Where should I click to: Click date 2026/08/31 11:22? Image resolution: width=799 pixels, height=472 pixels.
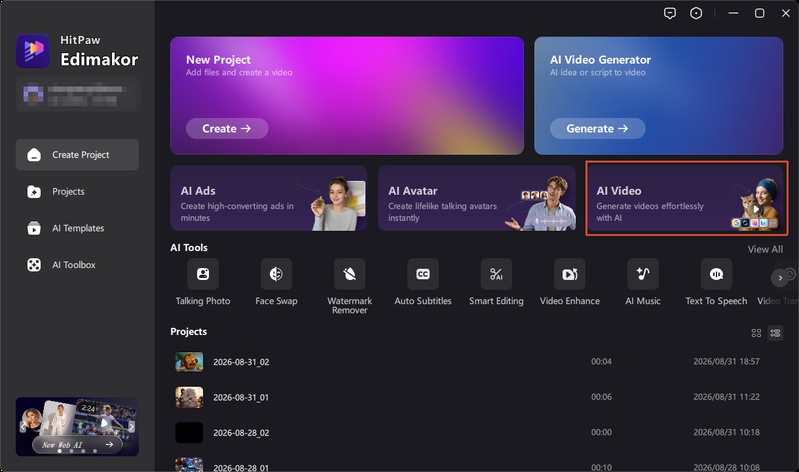click(726, 397)
